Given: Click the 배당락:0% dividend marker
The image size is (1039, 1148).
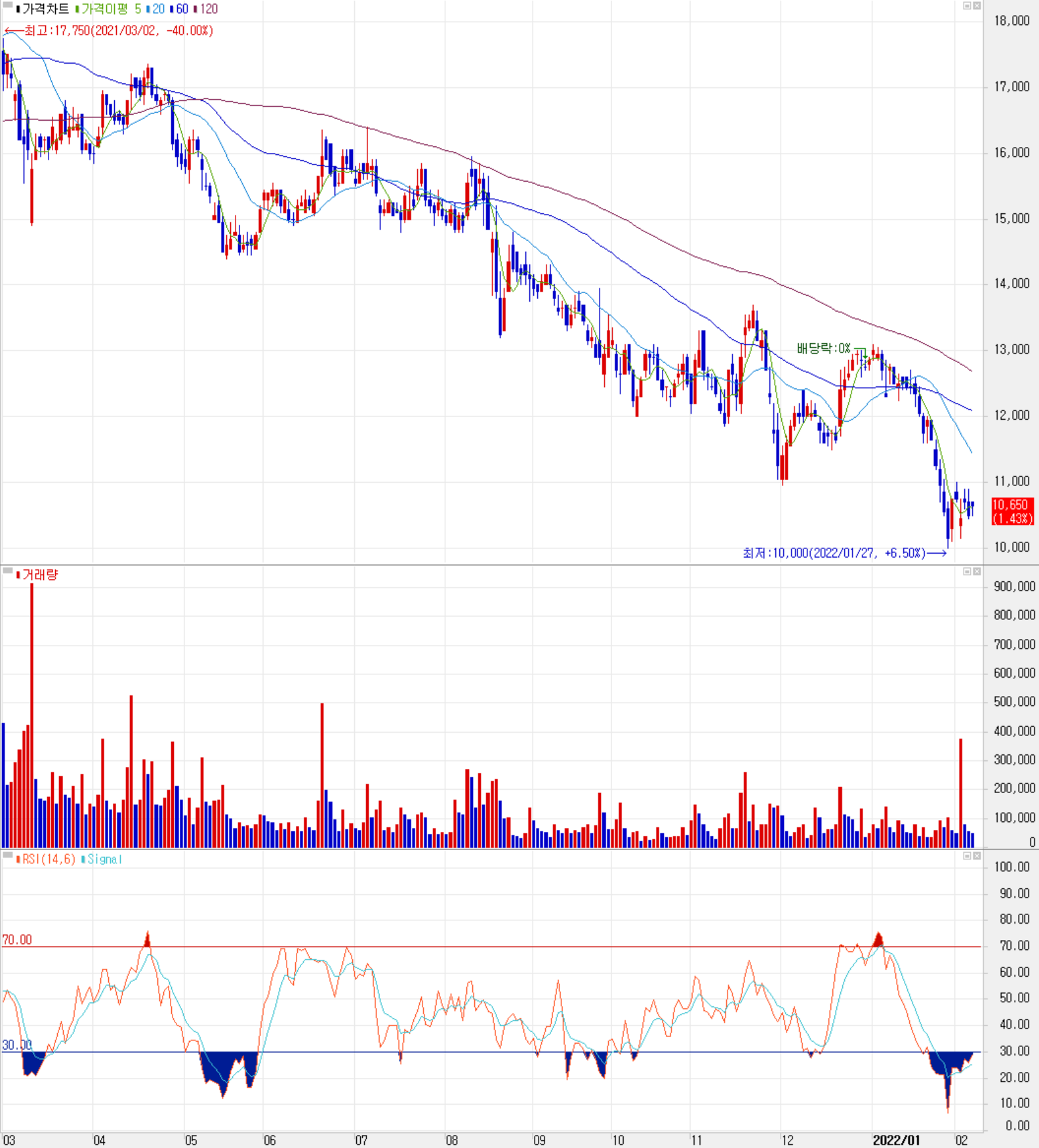Looking at the screenshot, I should click(x=824, y=348).
